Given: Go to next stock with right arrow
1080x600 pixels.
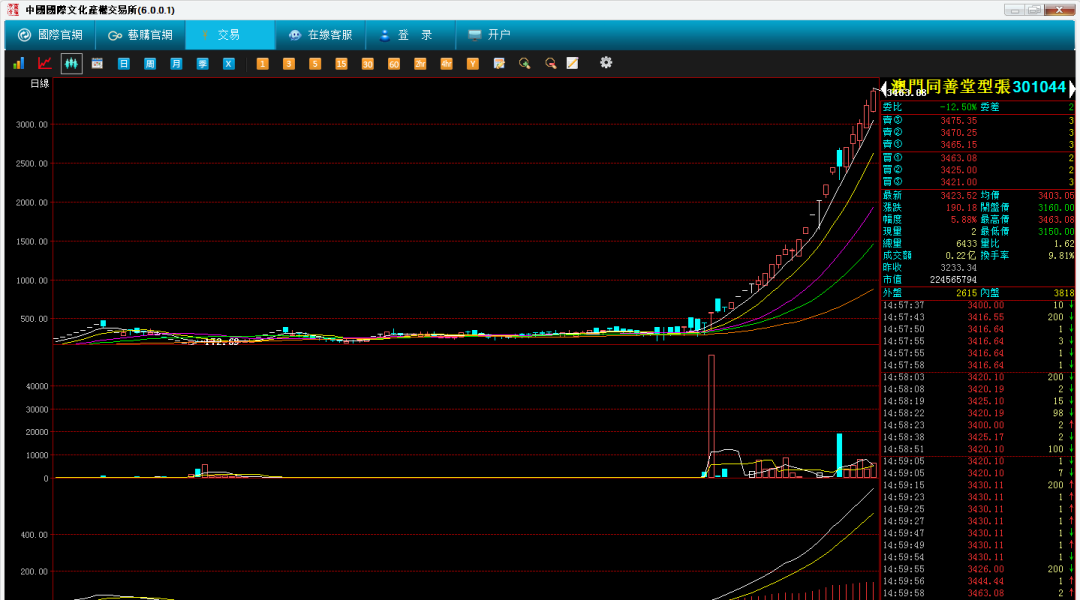Looking at the screenshot, I should click(1071, 87).
